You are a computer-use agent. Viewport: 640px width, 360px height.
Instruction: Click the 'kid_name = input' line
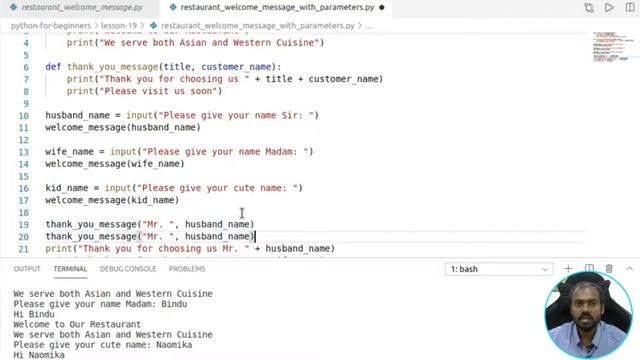point(174,188)
